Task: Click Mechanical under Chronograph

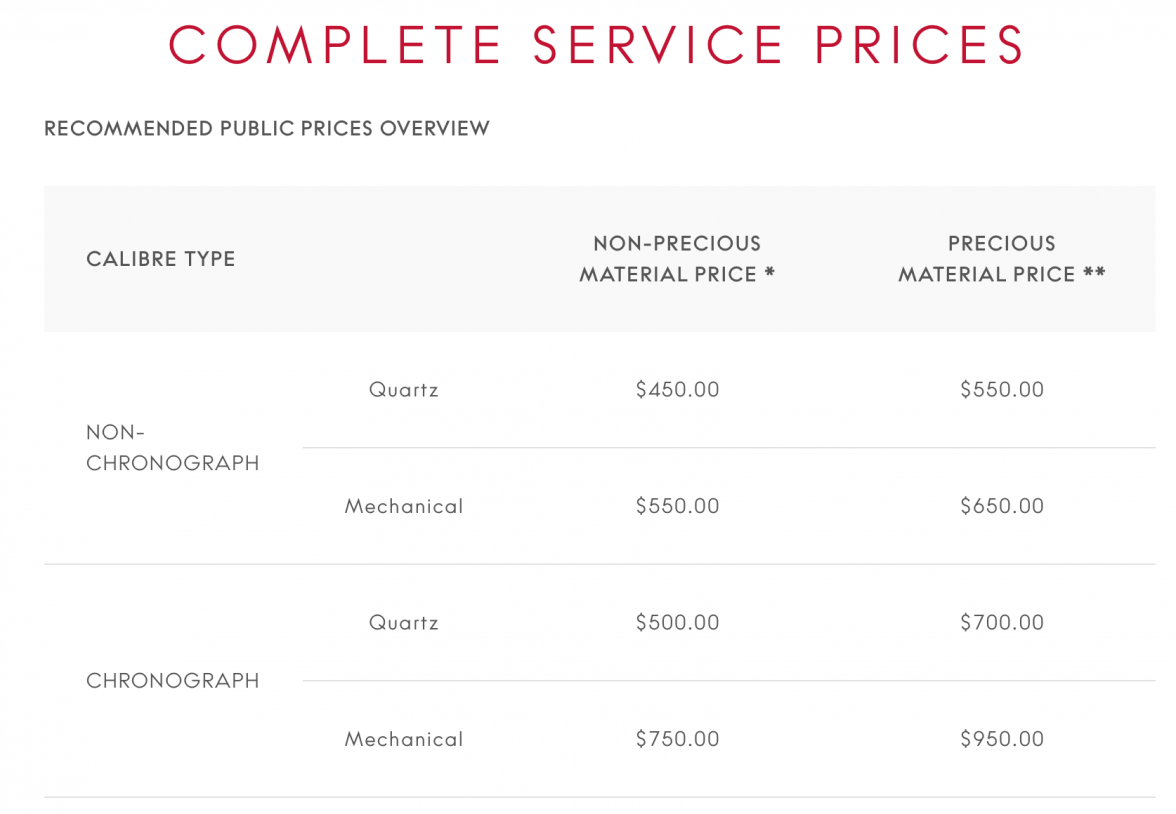Action: tap(404, 740)
